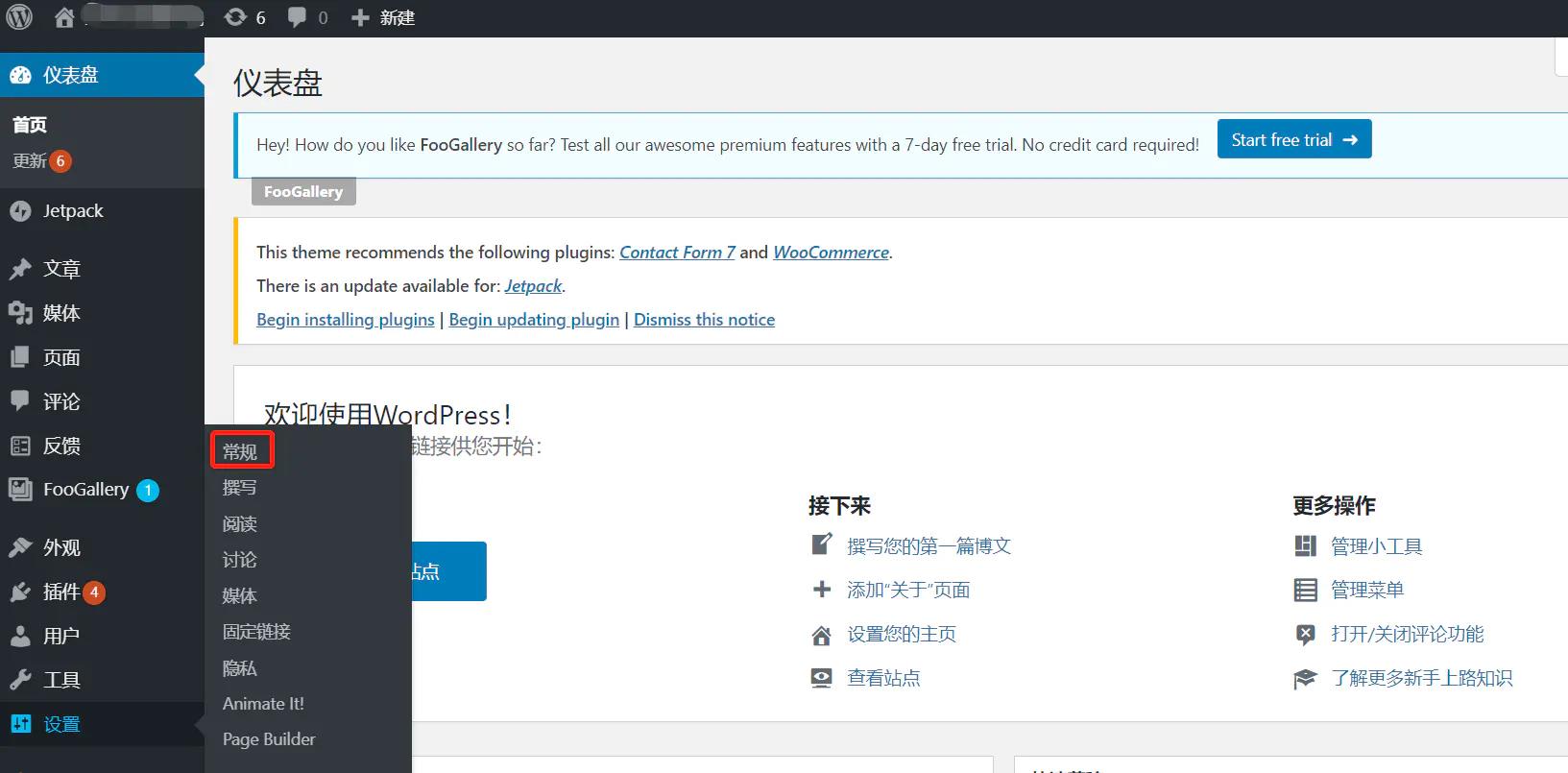Image resolution: width=1568 pixels, height=773 pixels.
Task: Click the icon beside 打开/关闭评论功能
Action: 1305,634
